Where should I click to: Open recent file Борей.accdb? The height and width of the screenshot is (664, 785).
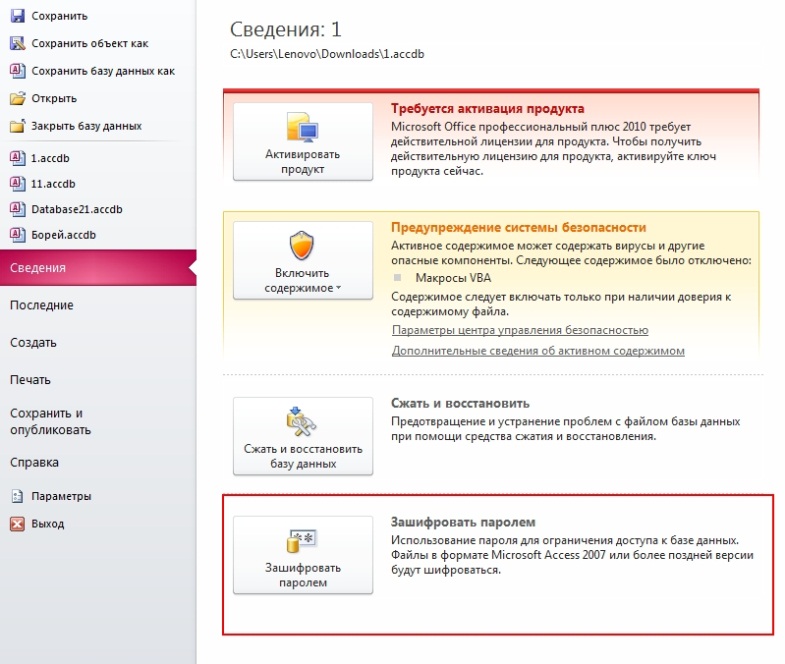pyautogui.click(x=63, y=235)
